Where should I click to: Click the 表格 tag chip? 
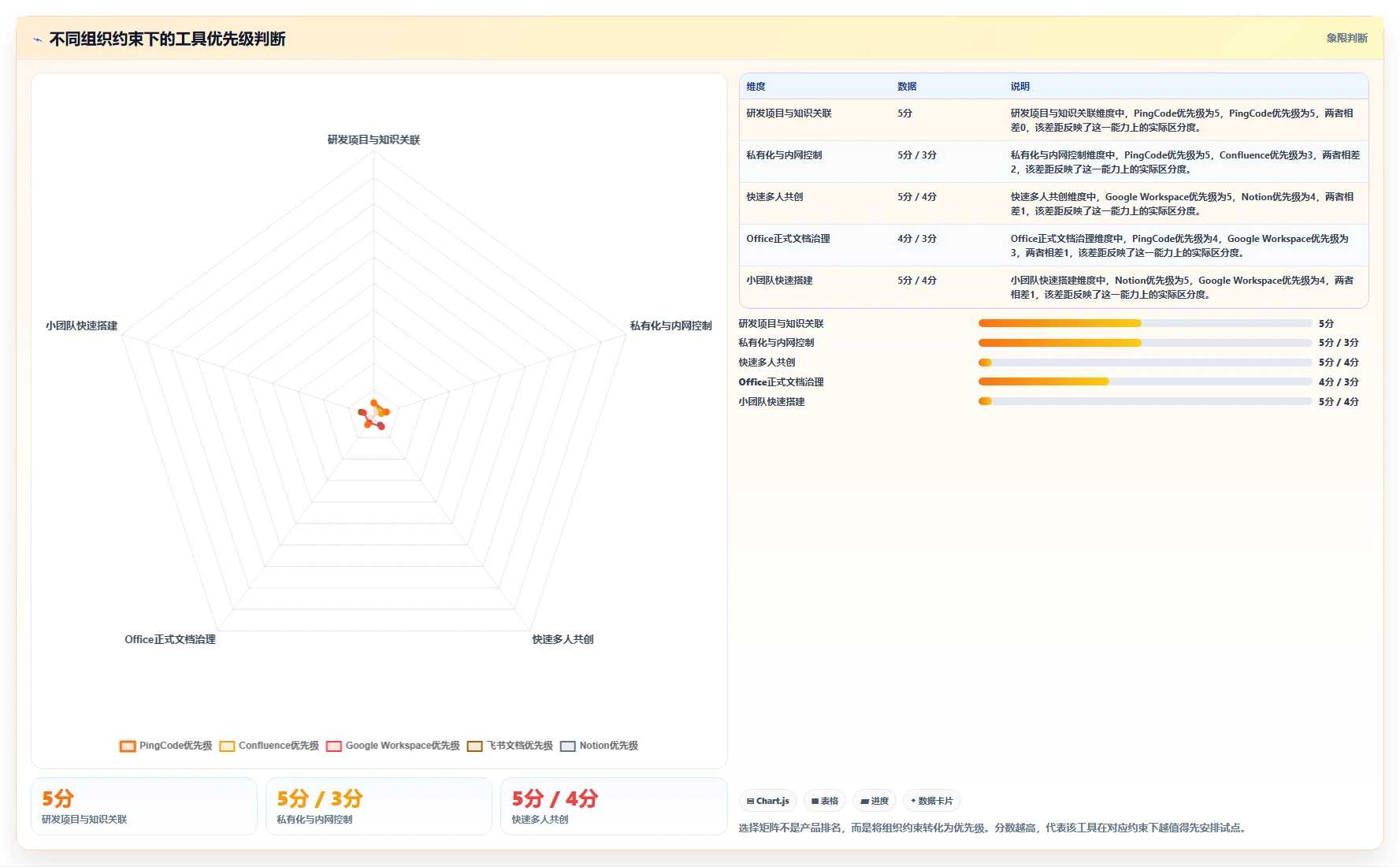pos(825,801)
